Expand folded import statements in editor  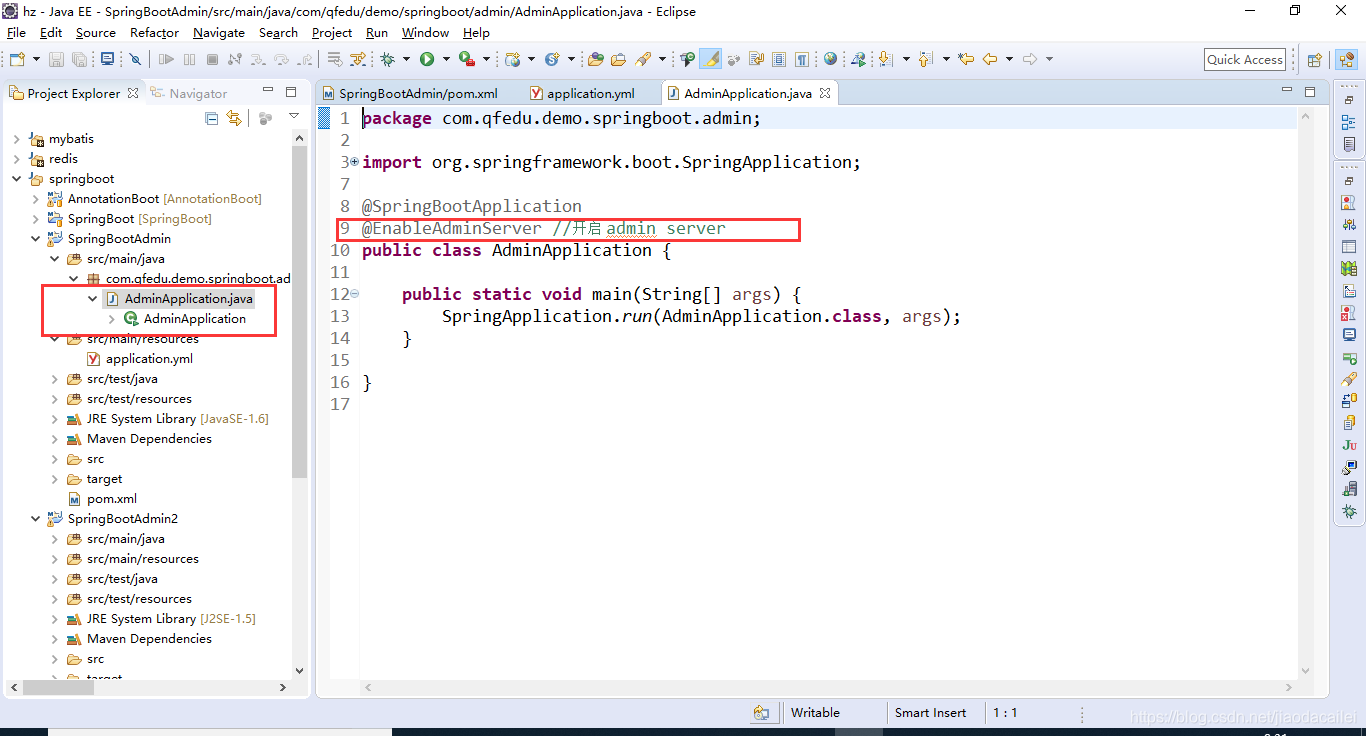coord(355,162)
